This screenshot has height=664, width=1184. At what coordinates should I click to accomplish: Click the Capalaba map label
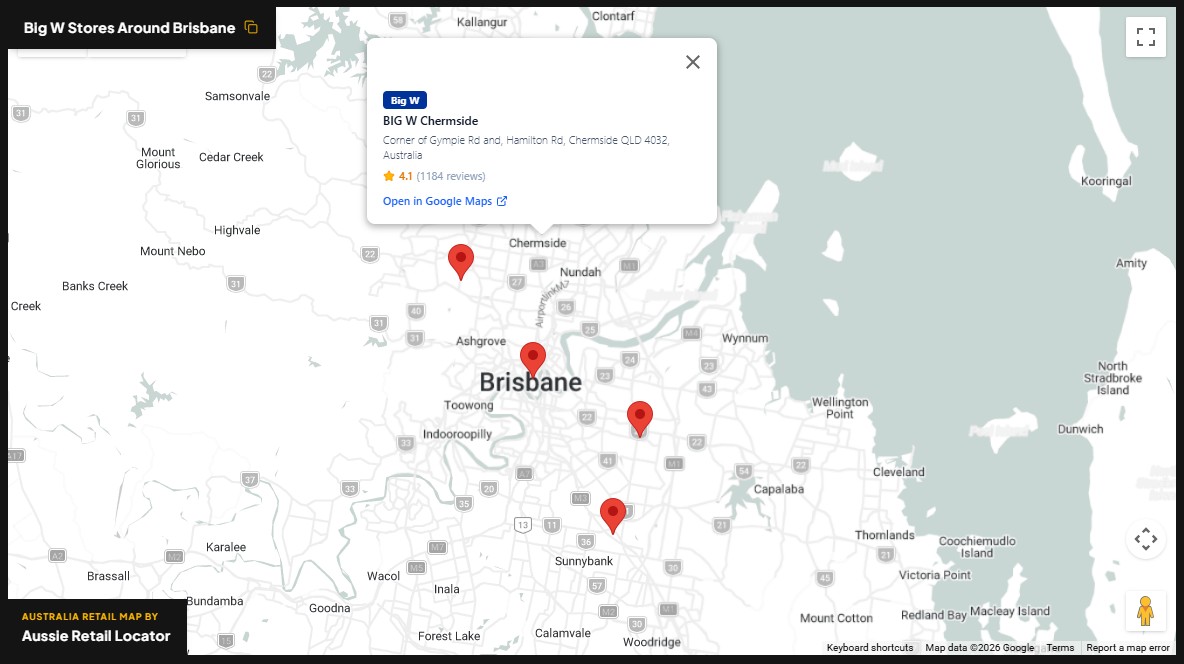(779, 489)
